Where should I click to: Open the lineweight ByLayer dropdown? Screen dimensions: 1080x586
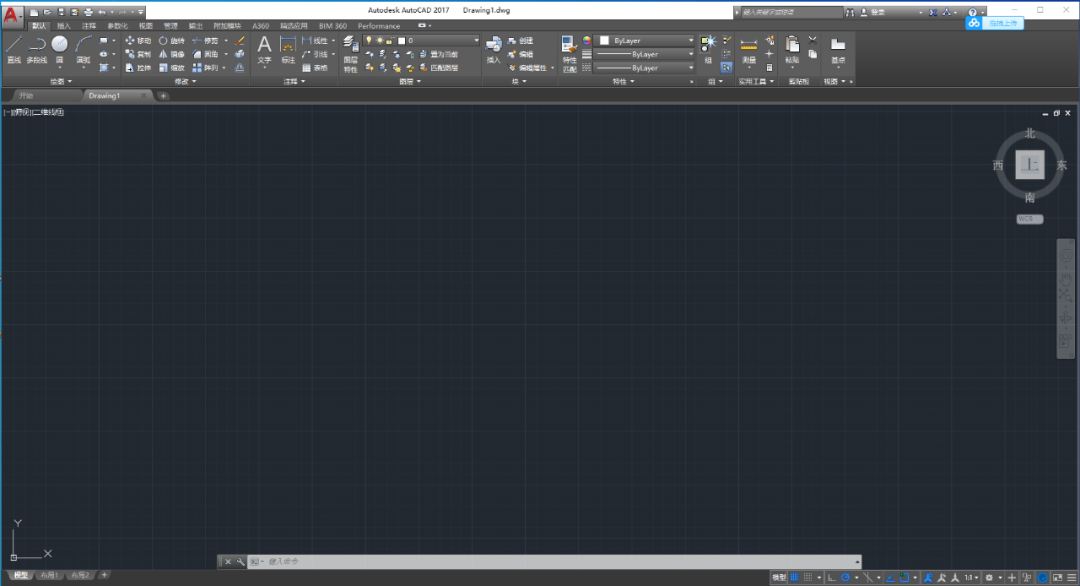tap(645, 54)
